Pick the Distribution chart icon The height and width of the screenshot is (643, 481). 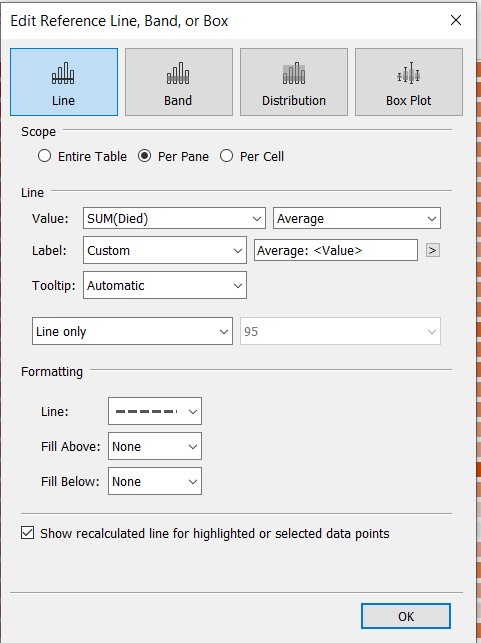pos(294,74)
